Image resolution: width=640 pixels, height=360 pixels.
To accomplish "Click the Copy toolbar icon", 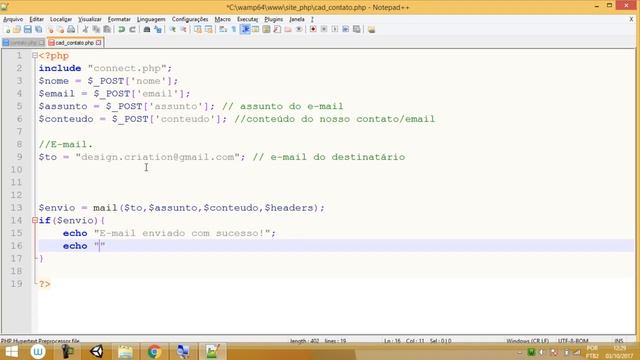I will [96, 29].
